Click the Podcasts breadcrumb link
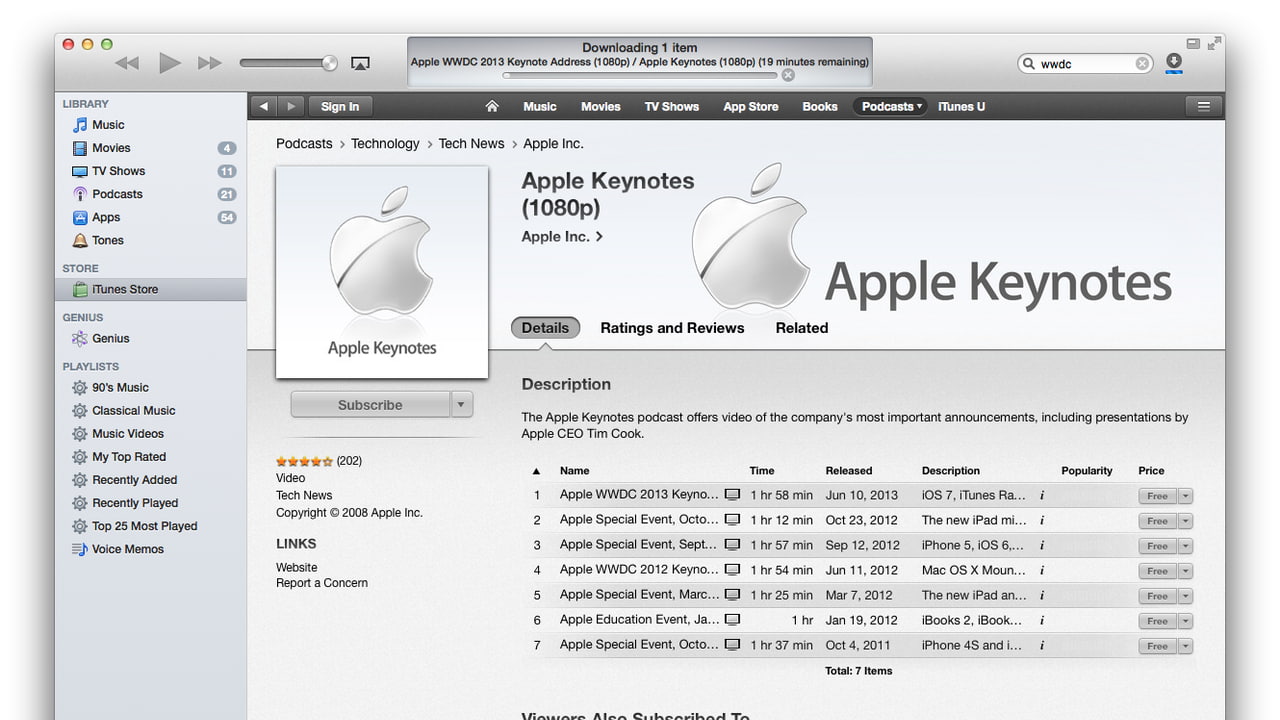1280x720 pixels. (304, 143)
